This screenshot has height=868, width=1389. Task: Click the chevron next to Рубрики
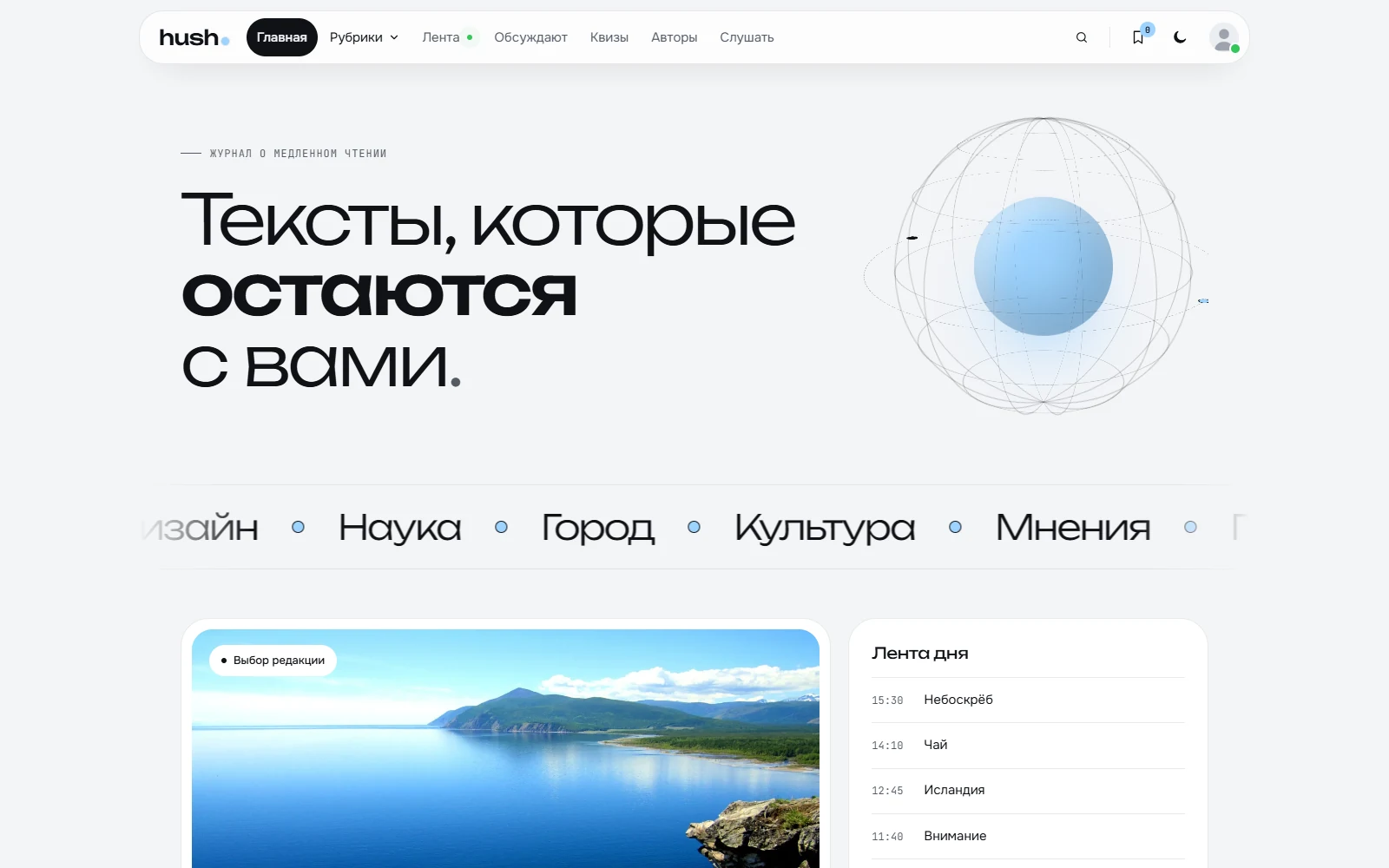tap(394, 37)
